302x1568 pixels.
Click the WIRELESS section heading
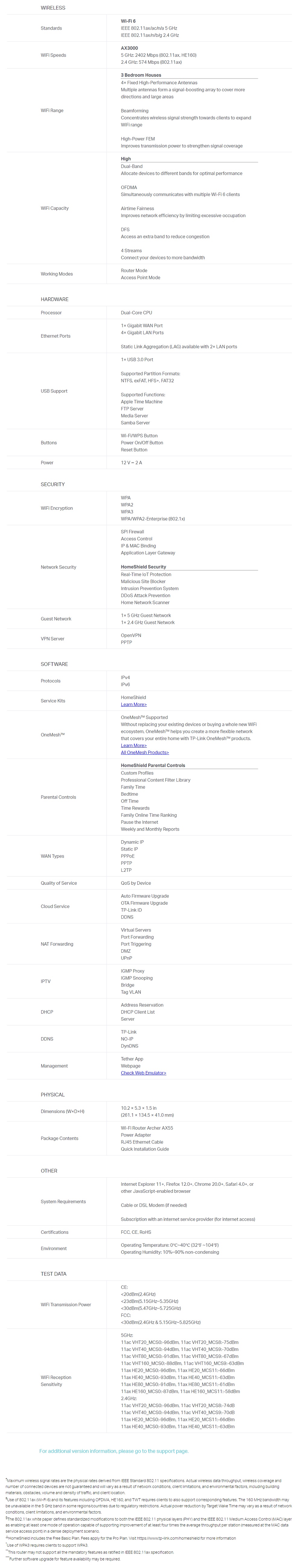(x=53, y=8)
